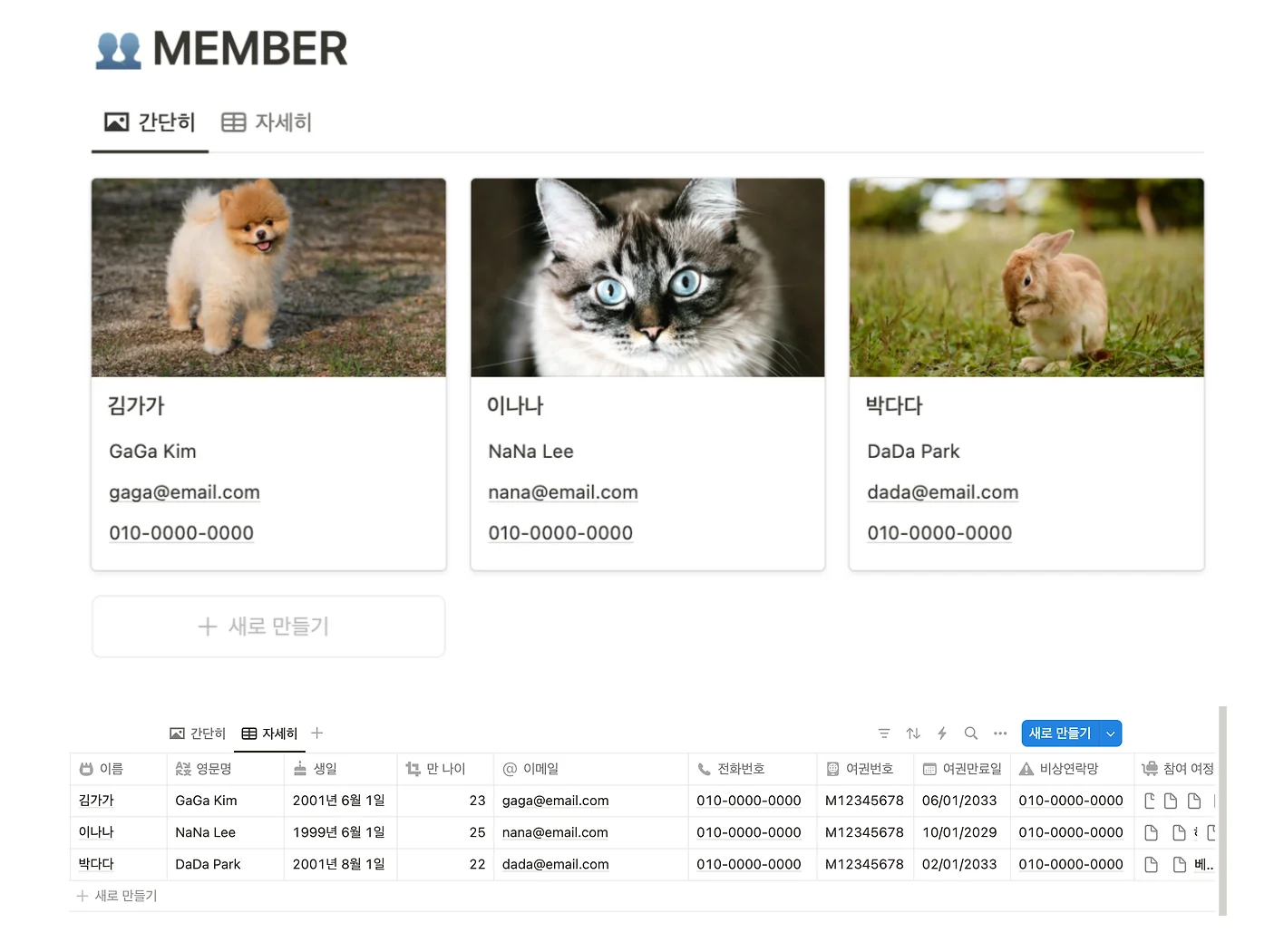Open the 여권번호 column header menu

coord(864,769)
